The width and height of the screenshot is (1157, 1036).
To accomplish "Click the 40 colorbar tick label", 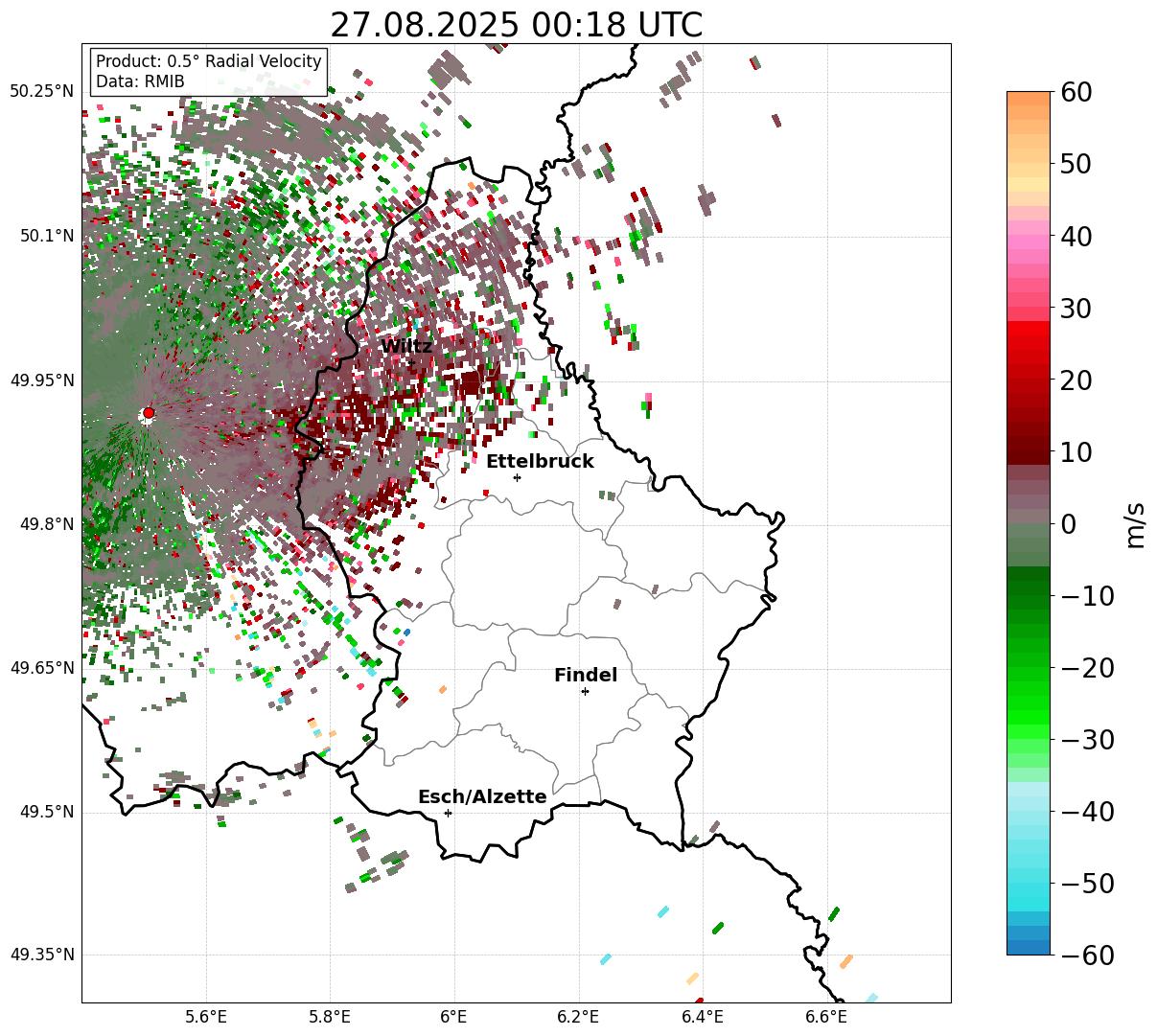I will 1075,236.
